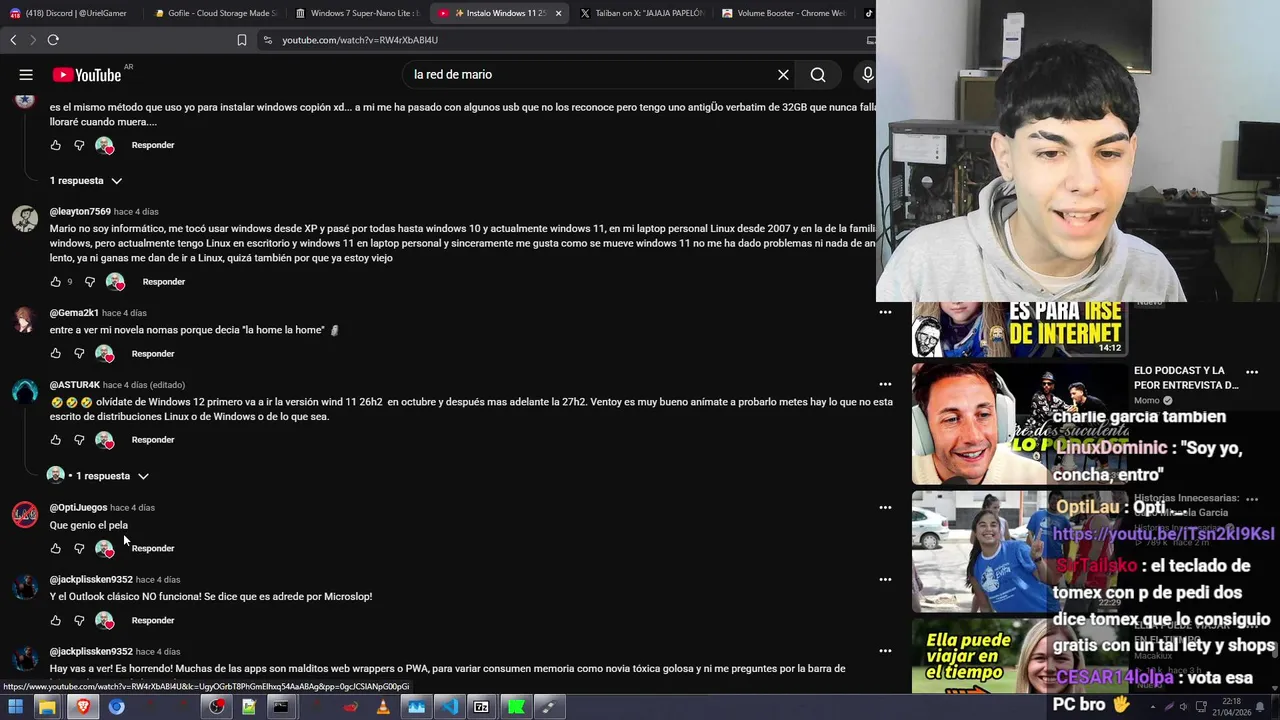
Task: Open @leayton7569 channel link
Action: (x=80, y=212)
